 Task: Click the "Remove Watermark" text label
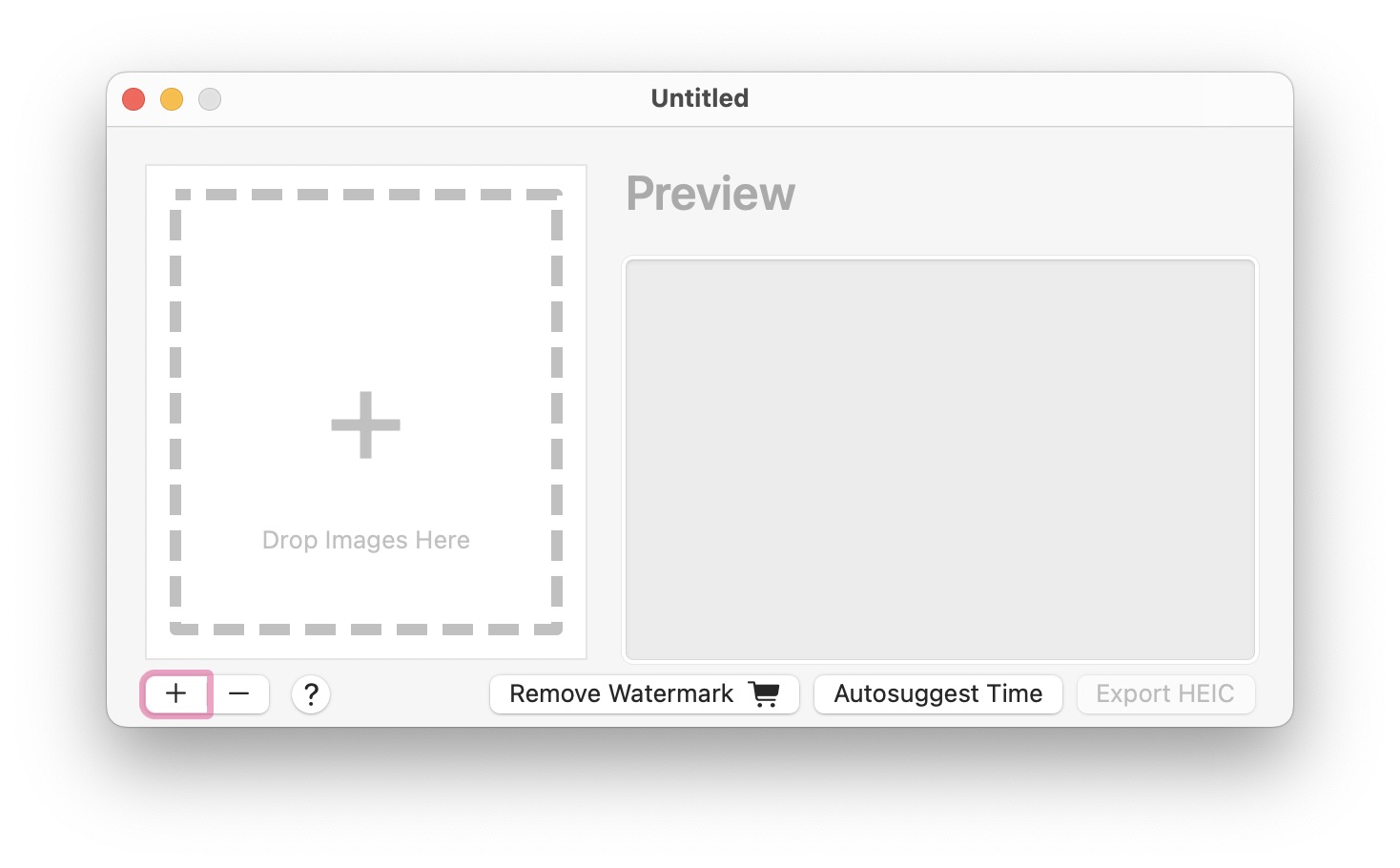pos(621,693)
